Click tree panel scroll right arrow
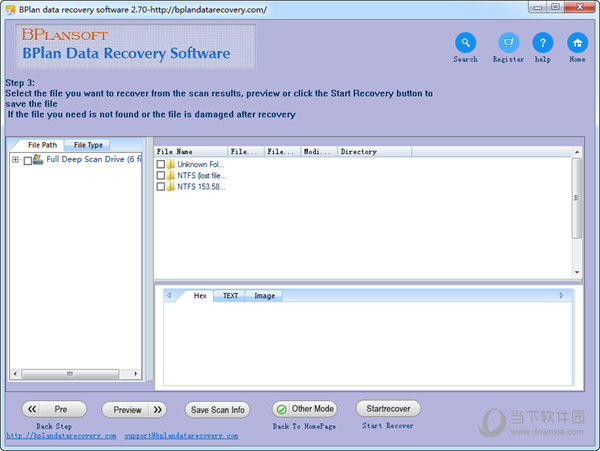The width and height of the screenshot is (600, 451). click(x=135, y=374)
